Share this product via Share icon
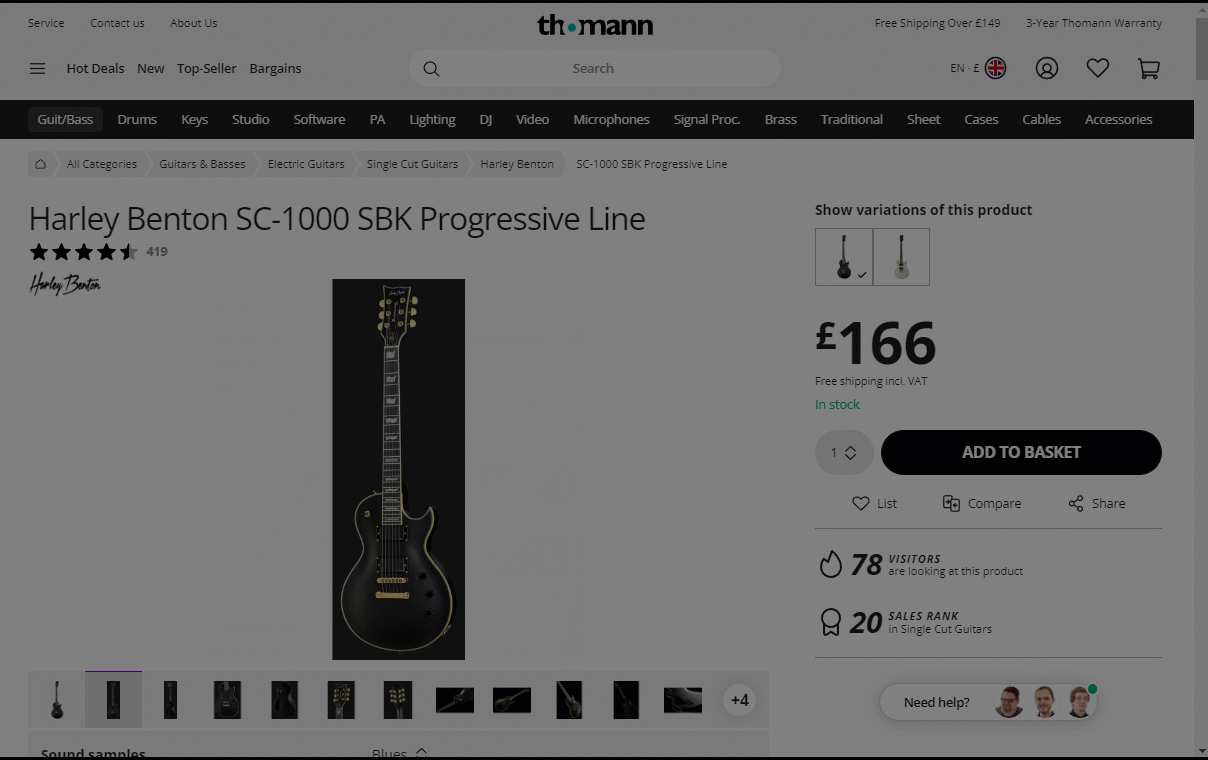This screenshot has height=760, width=1208. 1076,503
